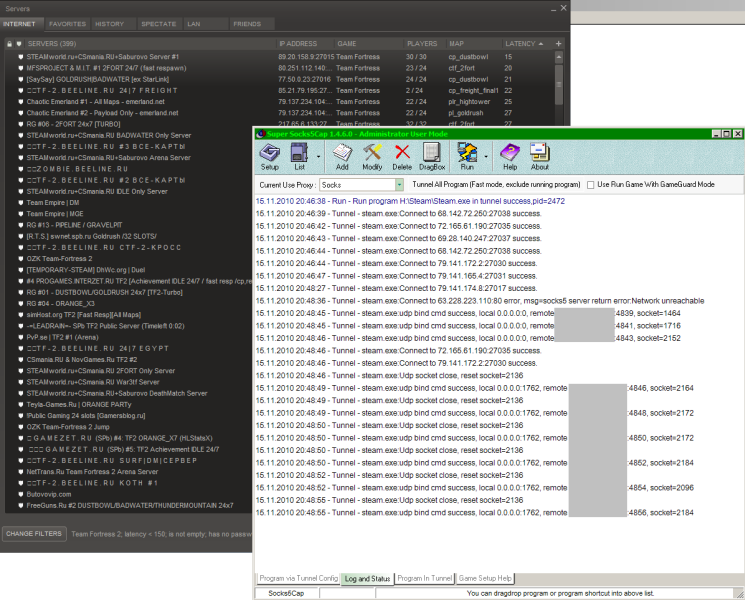Image resolution: width=745 pixels, height=600 pixels.
Task: Select RG #13 - PIPELINE / GRAVELPIT server
Action: tap(129, 225)
